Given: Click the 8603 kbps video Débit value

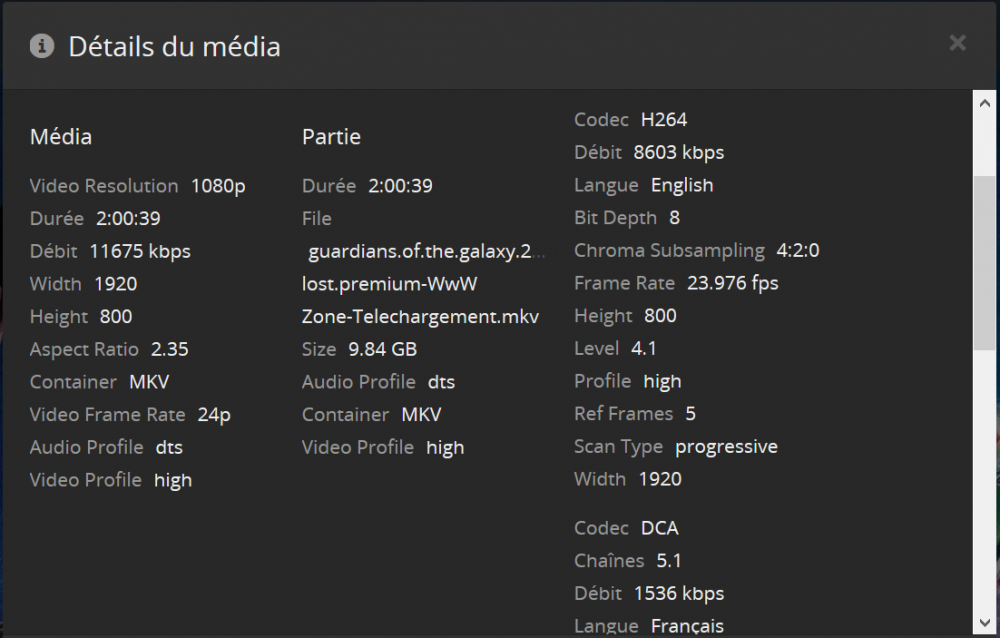Looking at the screenshot, I should [x=679, y=153].
